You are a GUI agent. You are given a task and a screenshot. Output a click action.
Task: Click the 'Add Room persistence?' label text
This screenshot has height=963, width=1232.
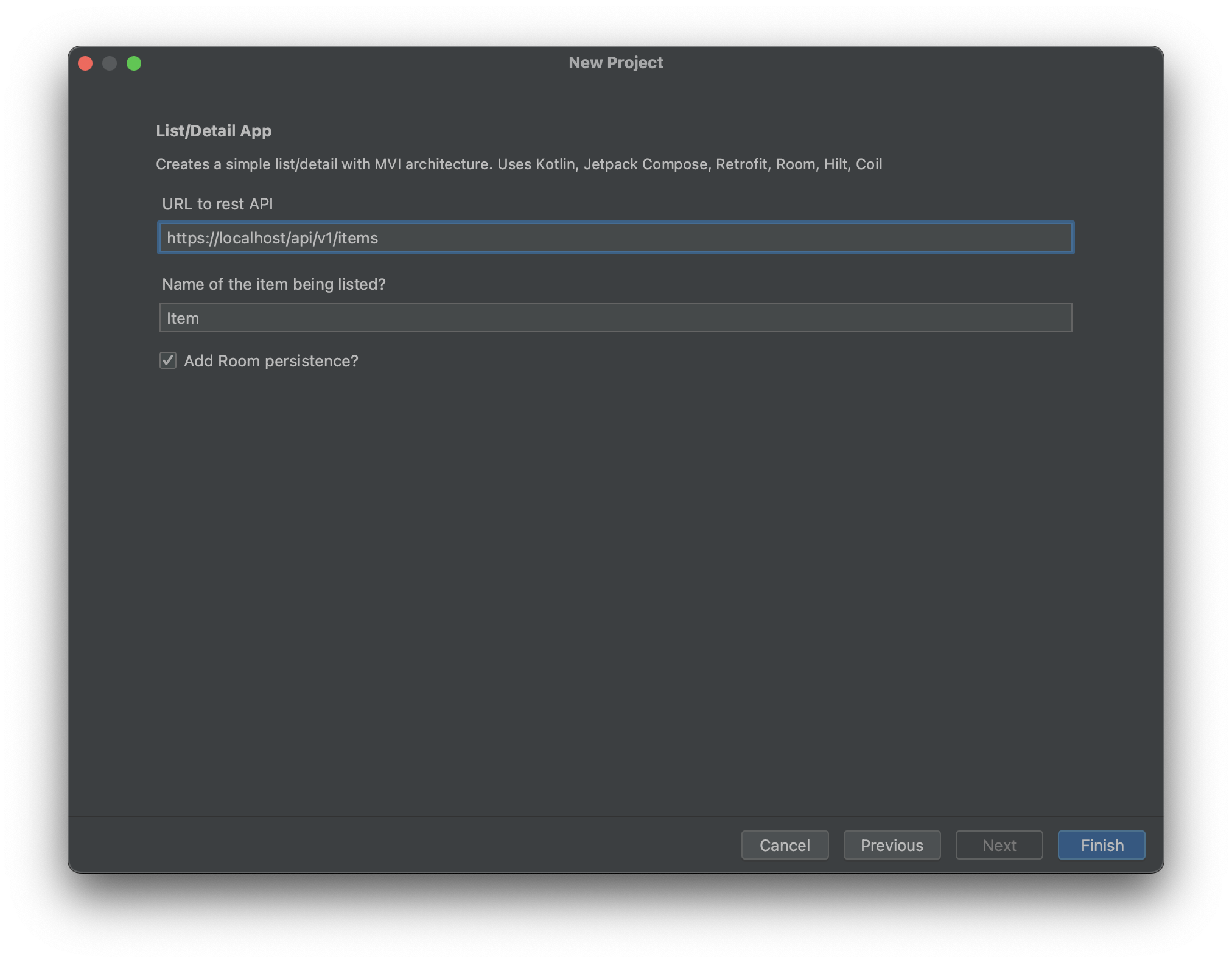tap(271, 361)
